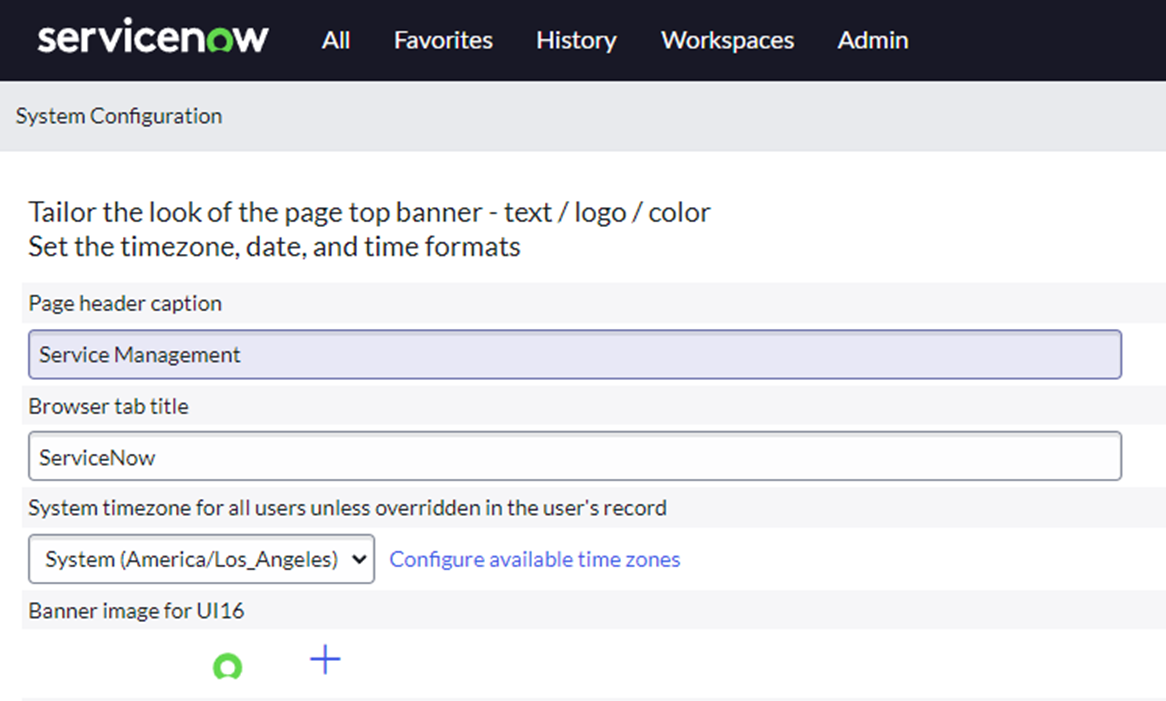Click the Browser tab title label
1166x701 pixels.
108,407
